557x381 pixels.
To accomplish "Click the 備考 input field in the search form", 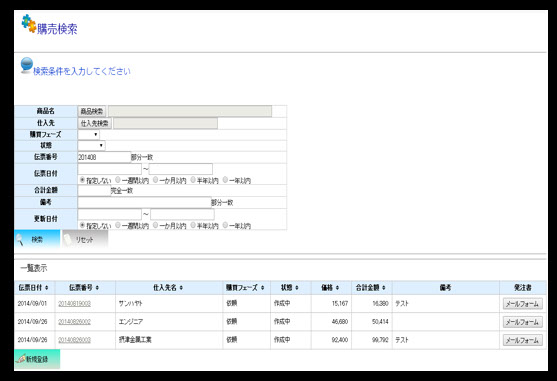I will click(x=144, y=202).
